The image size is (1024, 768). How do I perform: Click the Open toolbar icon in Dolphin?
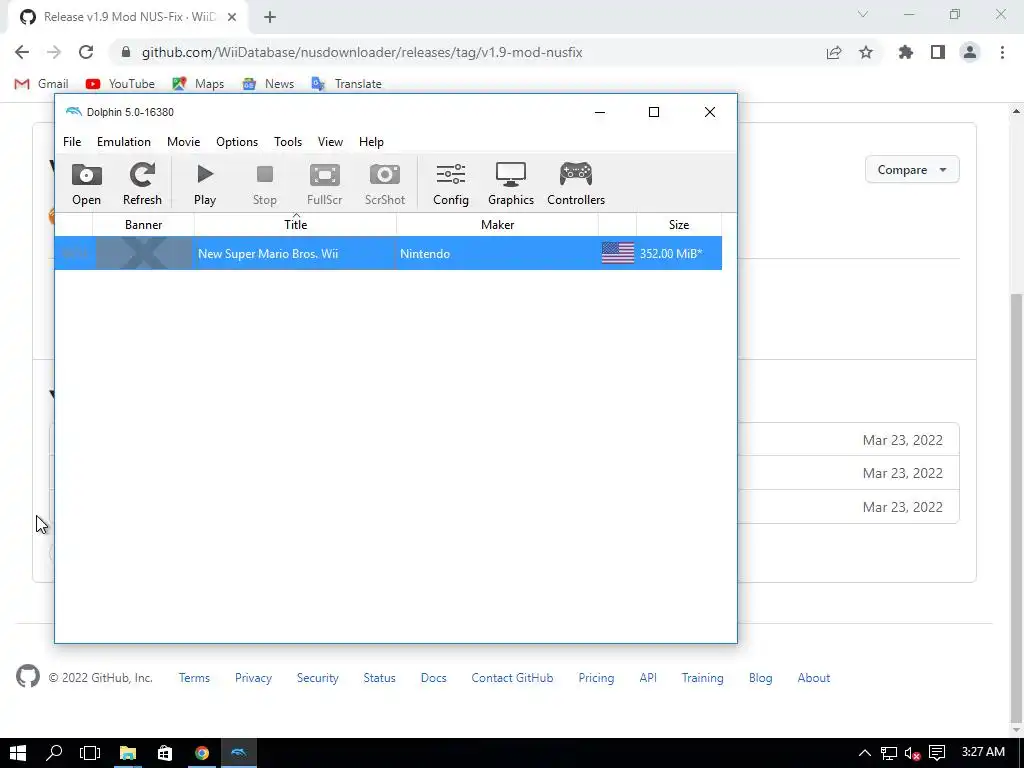pos(86,184)
